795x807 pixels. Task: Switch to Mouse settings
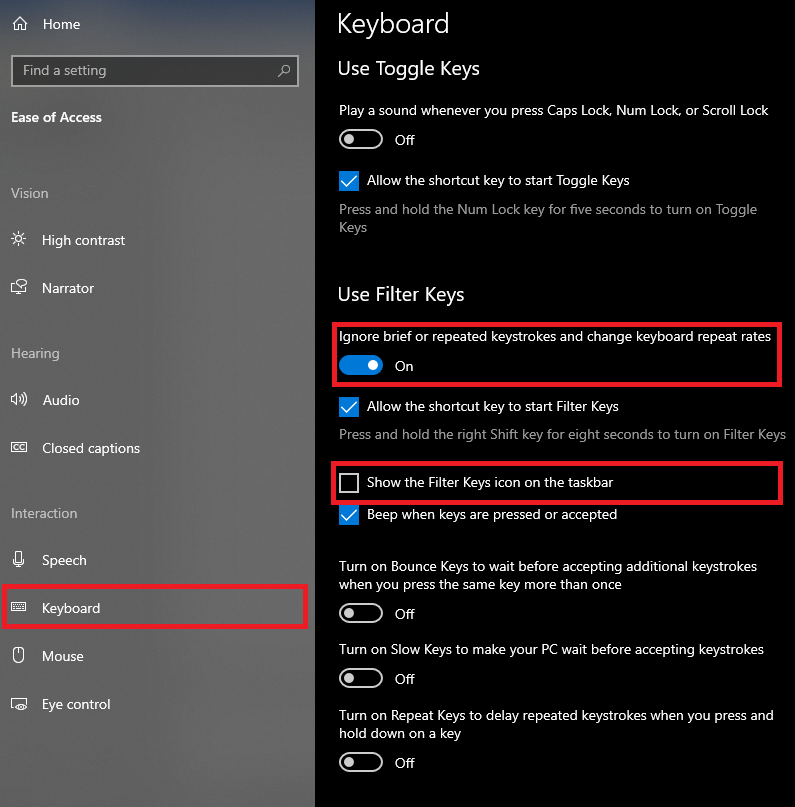coord(63,656)
